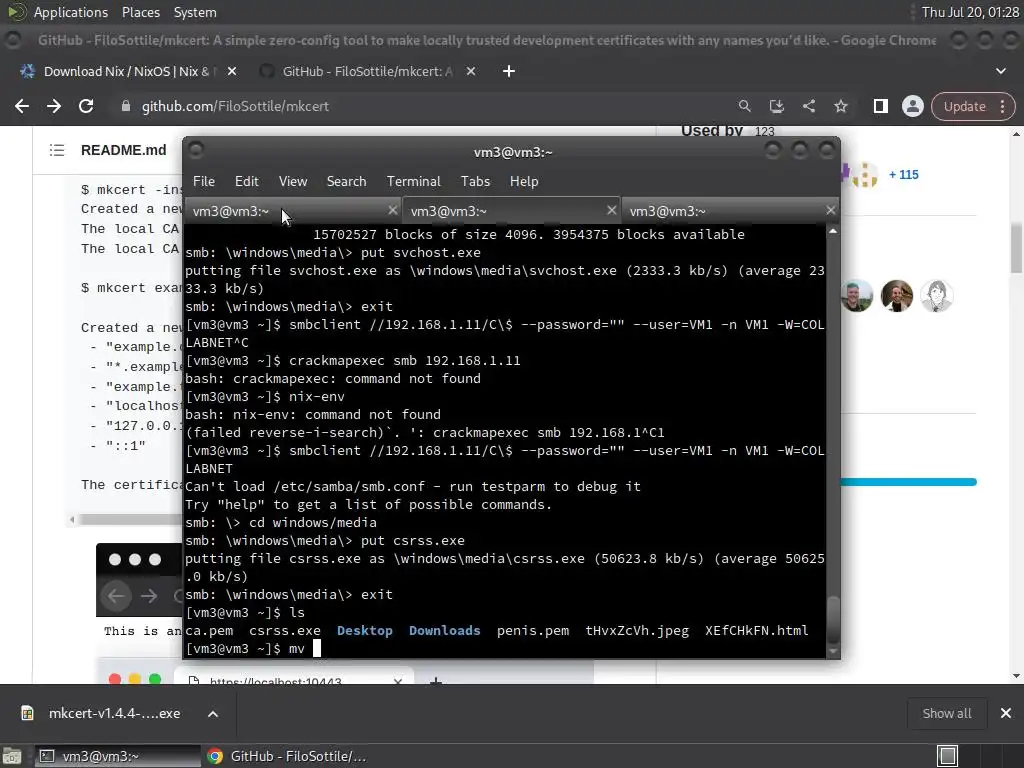Open Places menu in top panel
Screen dimensions: 1024x768
(x=140, y=12)
